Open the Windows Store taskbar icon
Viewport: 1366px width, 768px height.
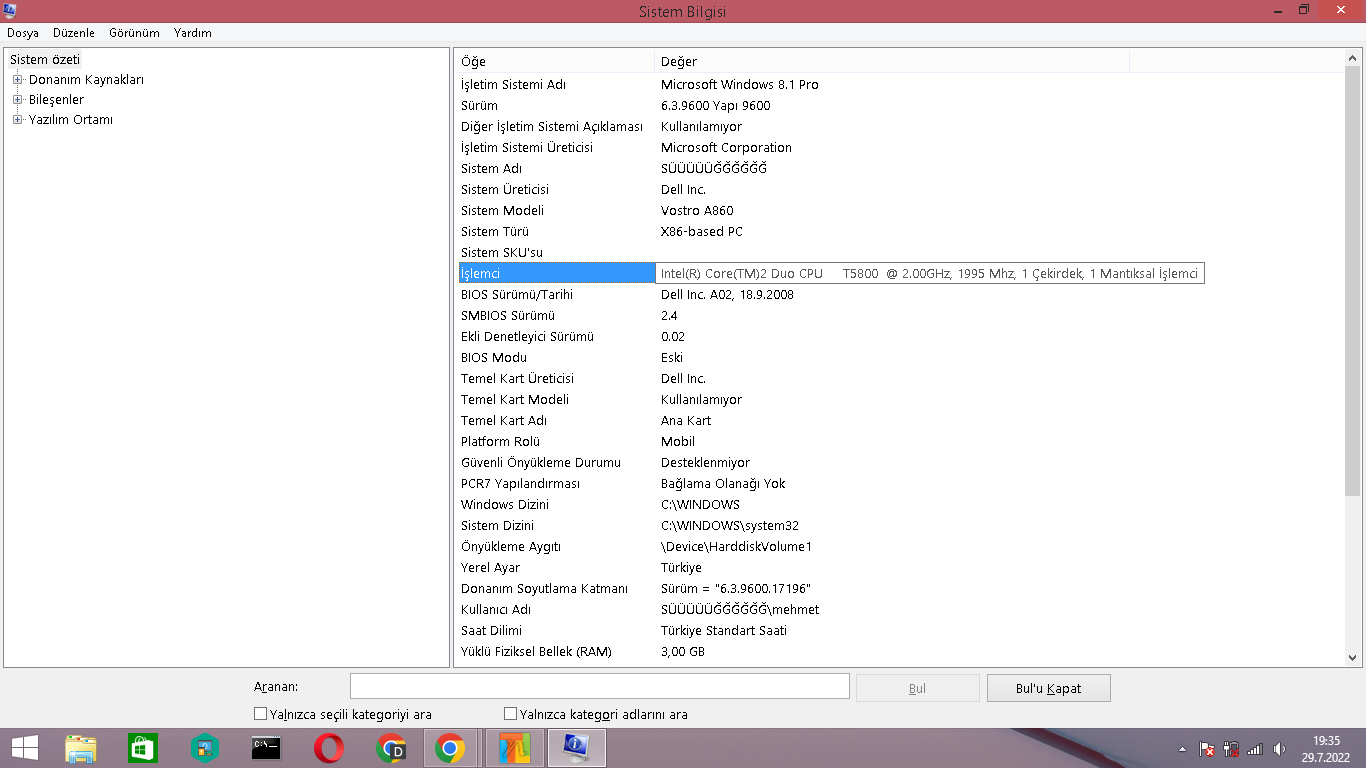(x=143, y=748)
